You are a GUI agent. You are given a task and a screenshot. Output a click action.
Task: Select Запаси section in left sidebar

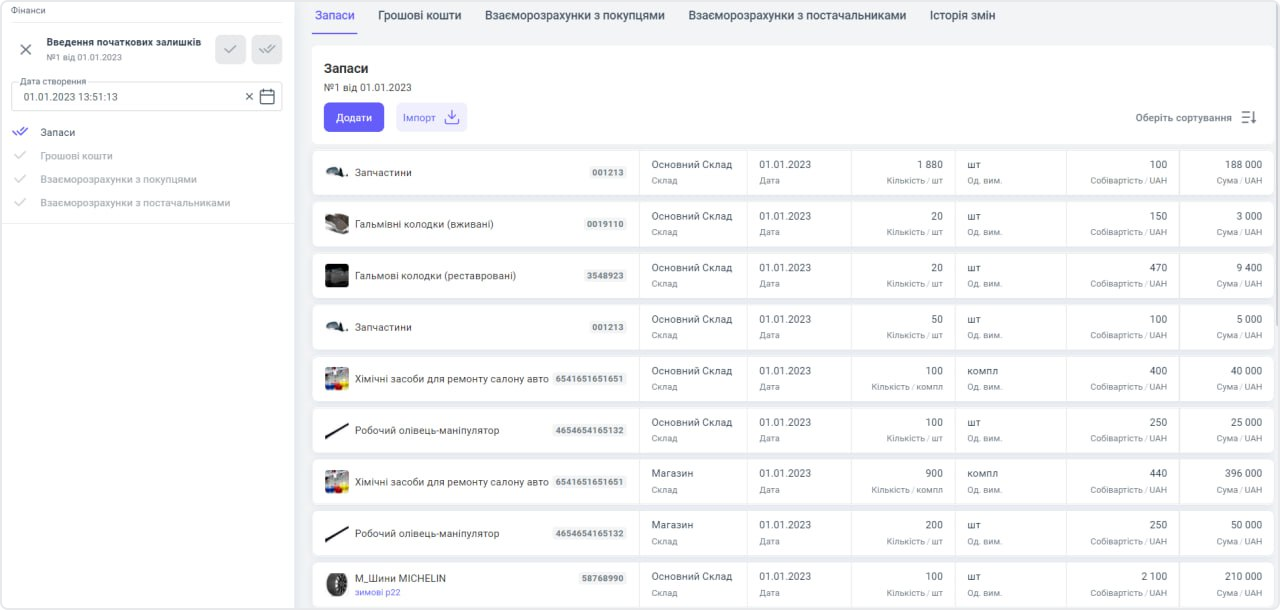(58, 132)
